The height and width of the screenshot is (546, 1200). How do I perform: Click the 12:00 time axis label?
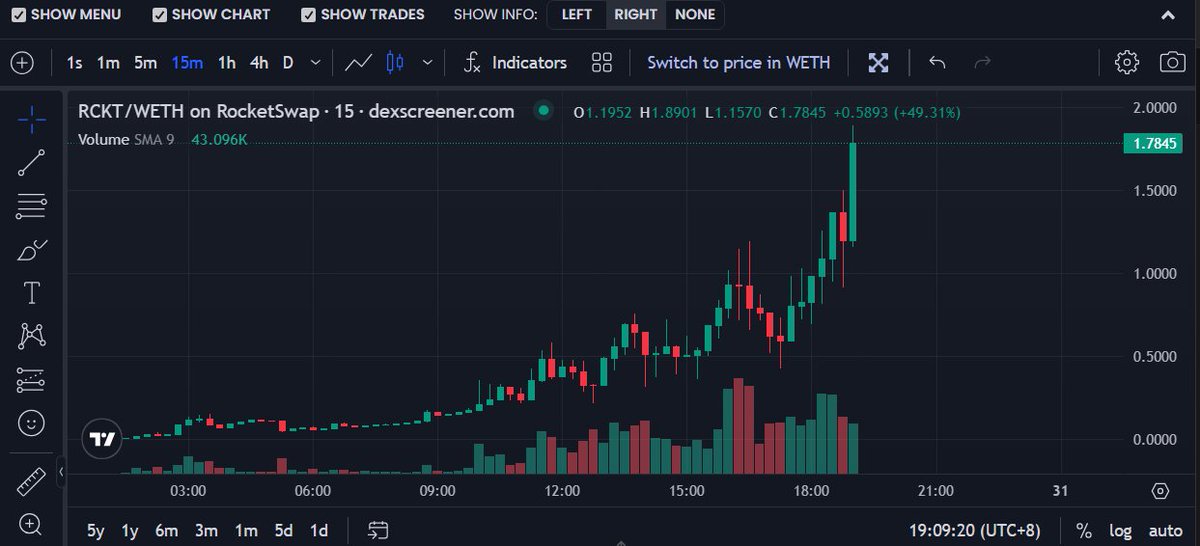click(562, 491)
